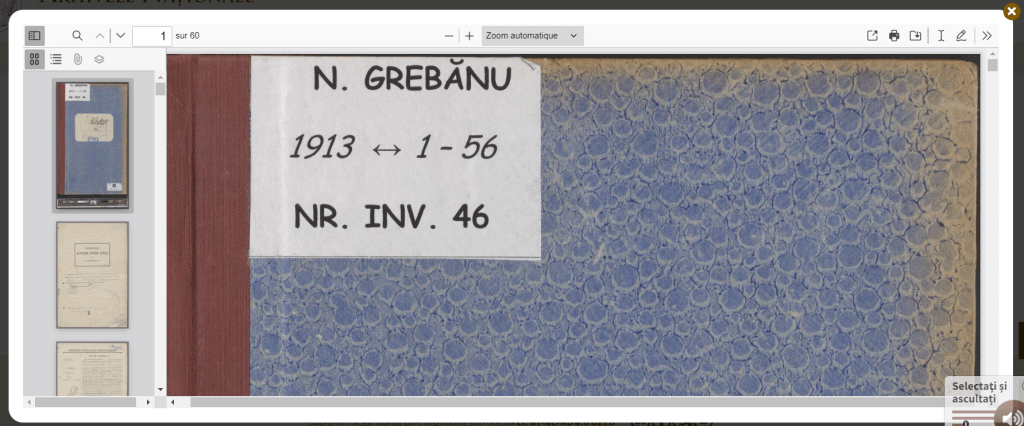Select the text annotation tool
Image resolution: width=1024 pixels, height=426 pixels.
point(941,36)
